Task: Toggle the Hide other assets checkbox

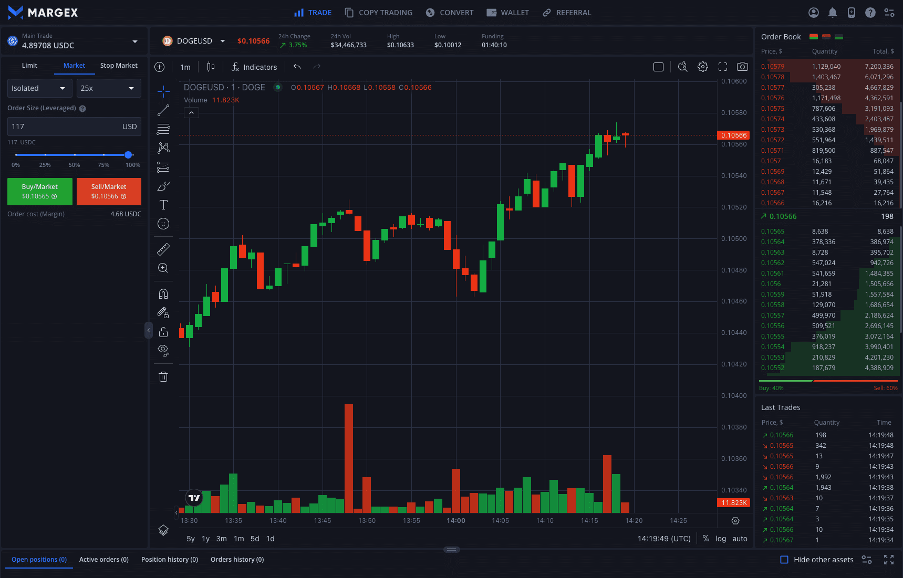Action: [784, 560]
